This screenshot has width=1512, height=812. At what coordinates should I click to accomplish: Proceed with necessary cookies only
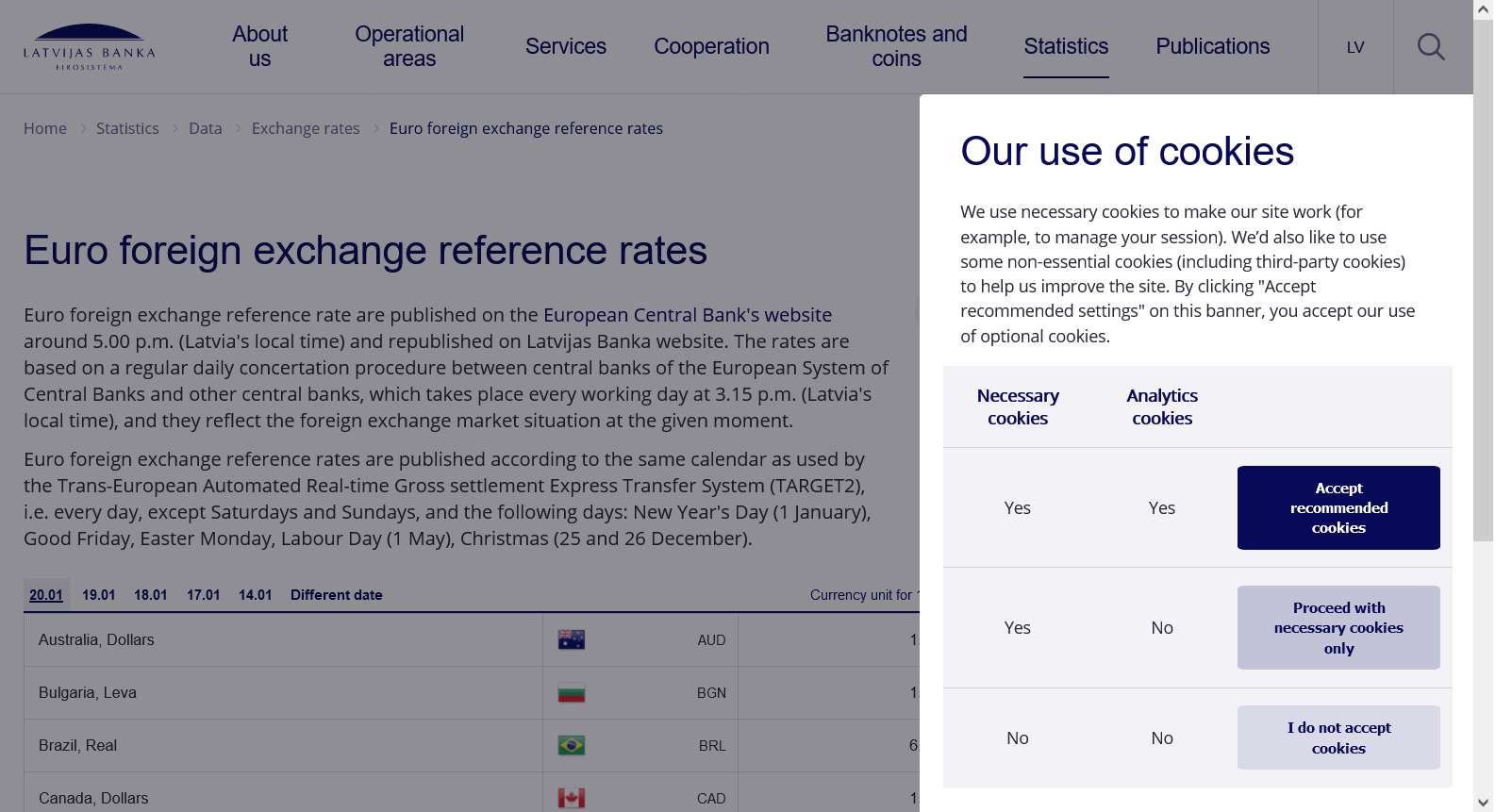pos(1338,628)
